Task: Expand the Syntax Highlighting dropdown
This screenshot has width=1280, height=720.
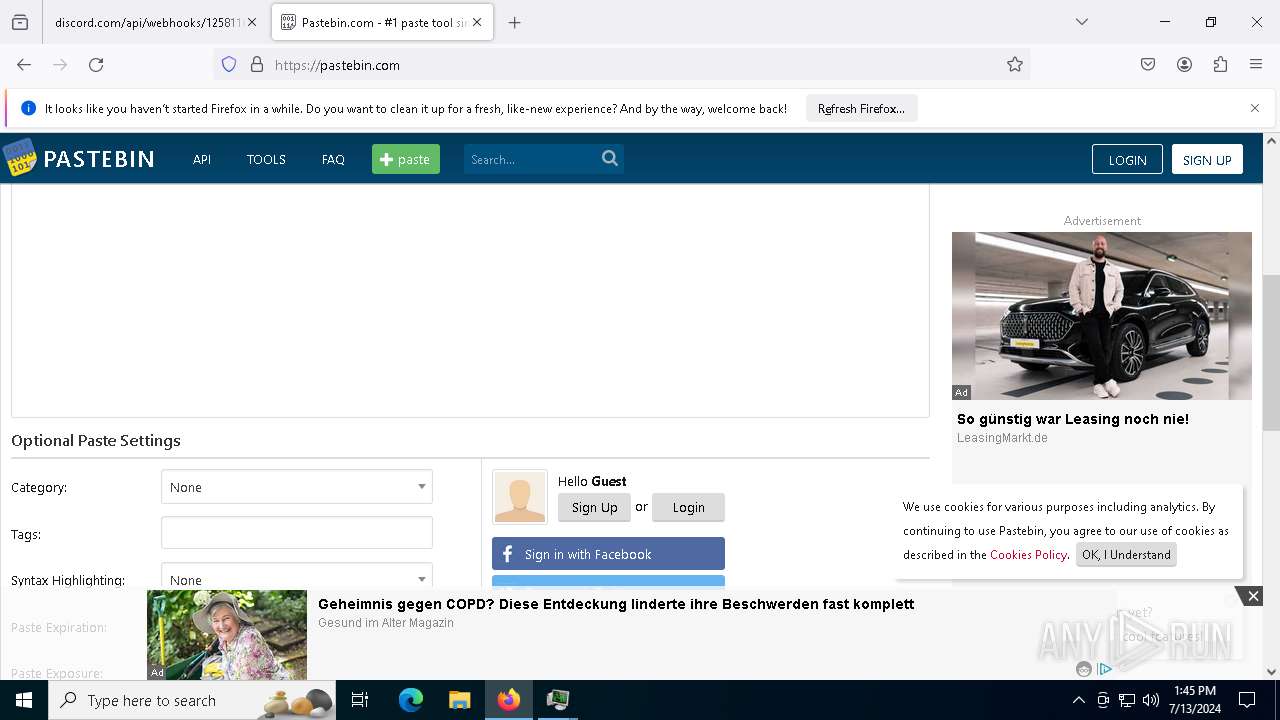Action: [x=297, y=577]
